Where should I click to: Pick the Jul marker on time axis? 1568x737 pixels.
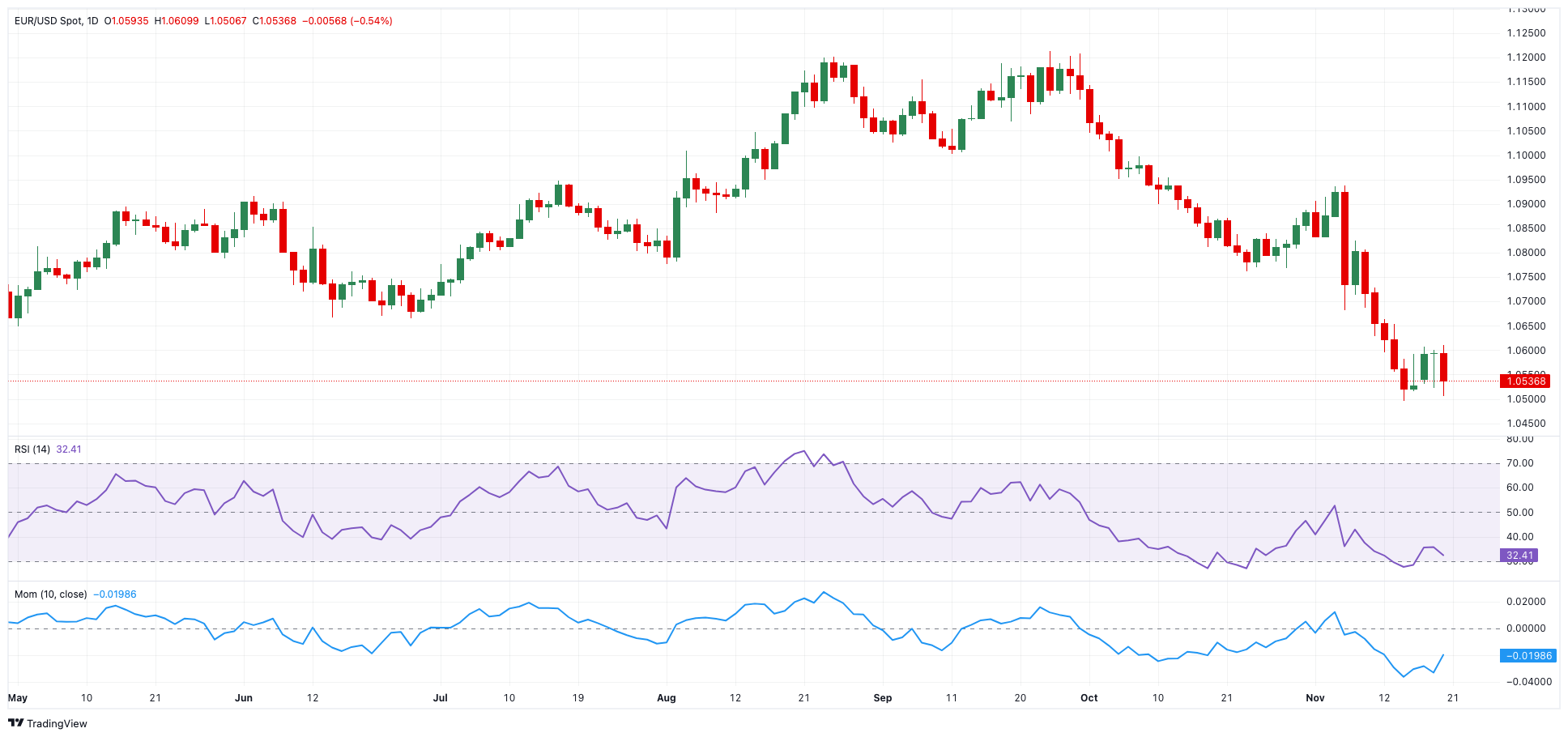coord(440,698)
